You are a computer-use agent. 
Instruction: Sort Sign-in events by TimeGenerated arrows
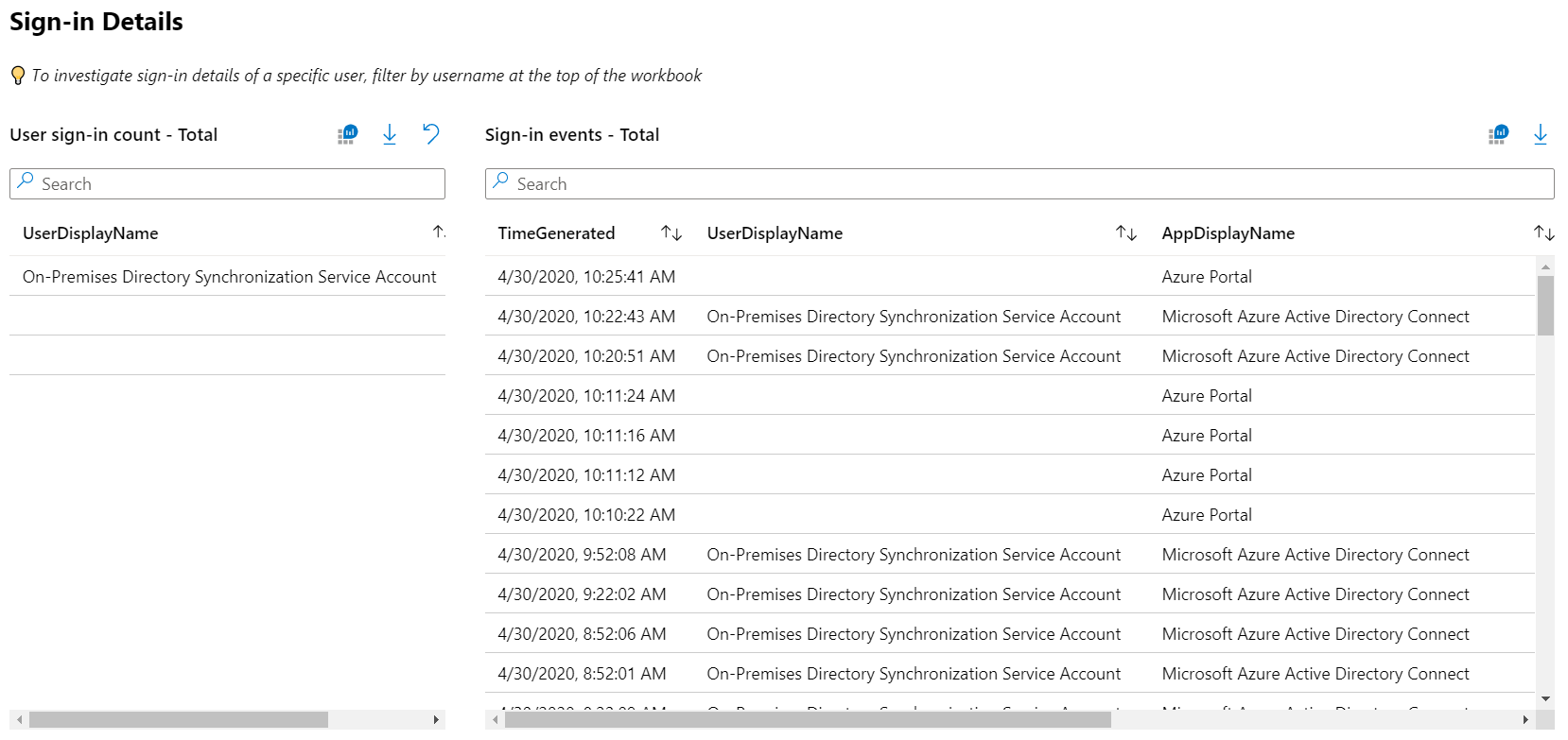[x=671, y=233]
